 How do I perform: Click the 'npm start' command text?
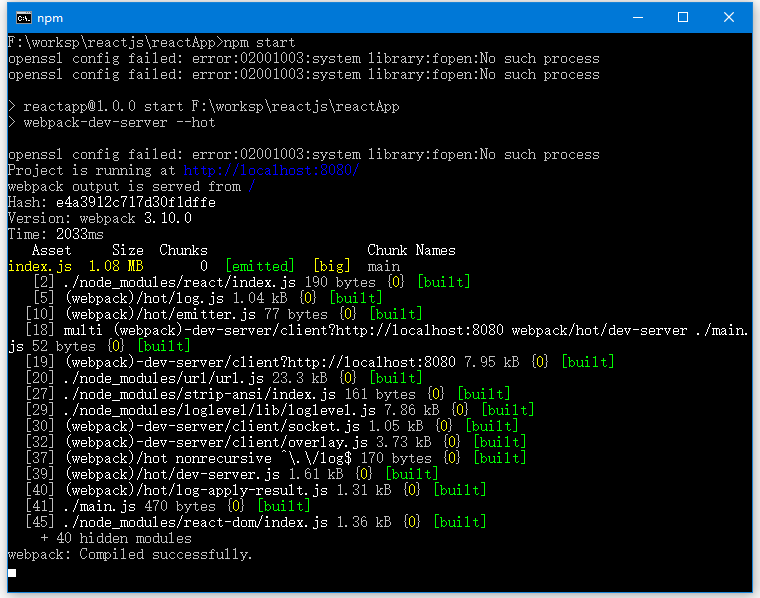260,42
